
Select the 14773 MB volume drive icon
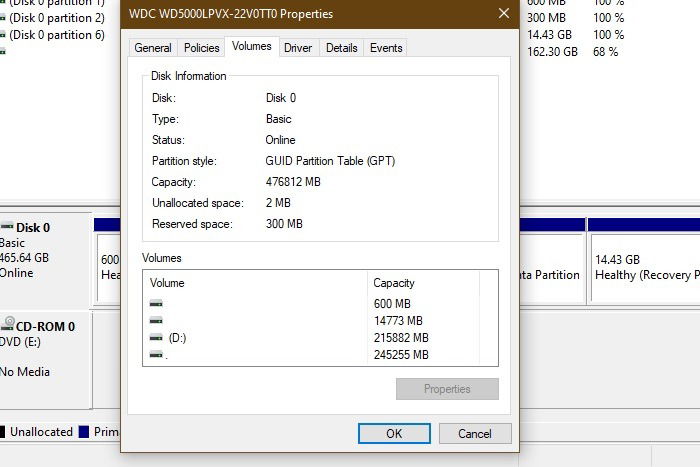(156, 321)
